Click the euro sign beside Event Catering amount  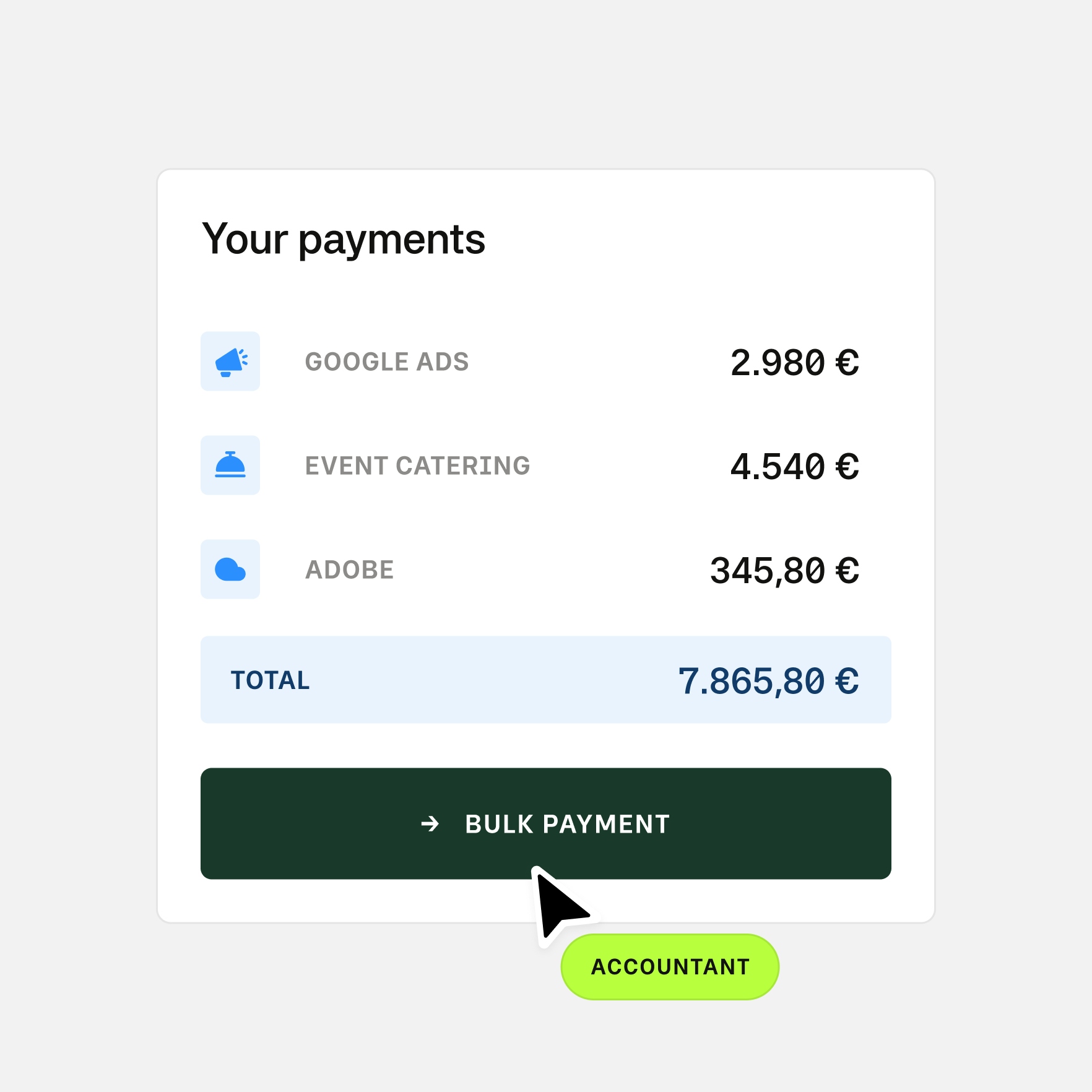[847, 467]
